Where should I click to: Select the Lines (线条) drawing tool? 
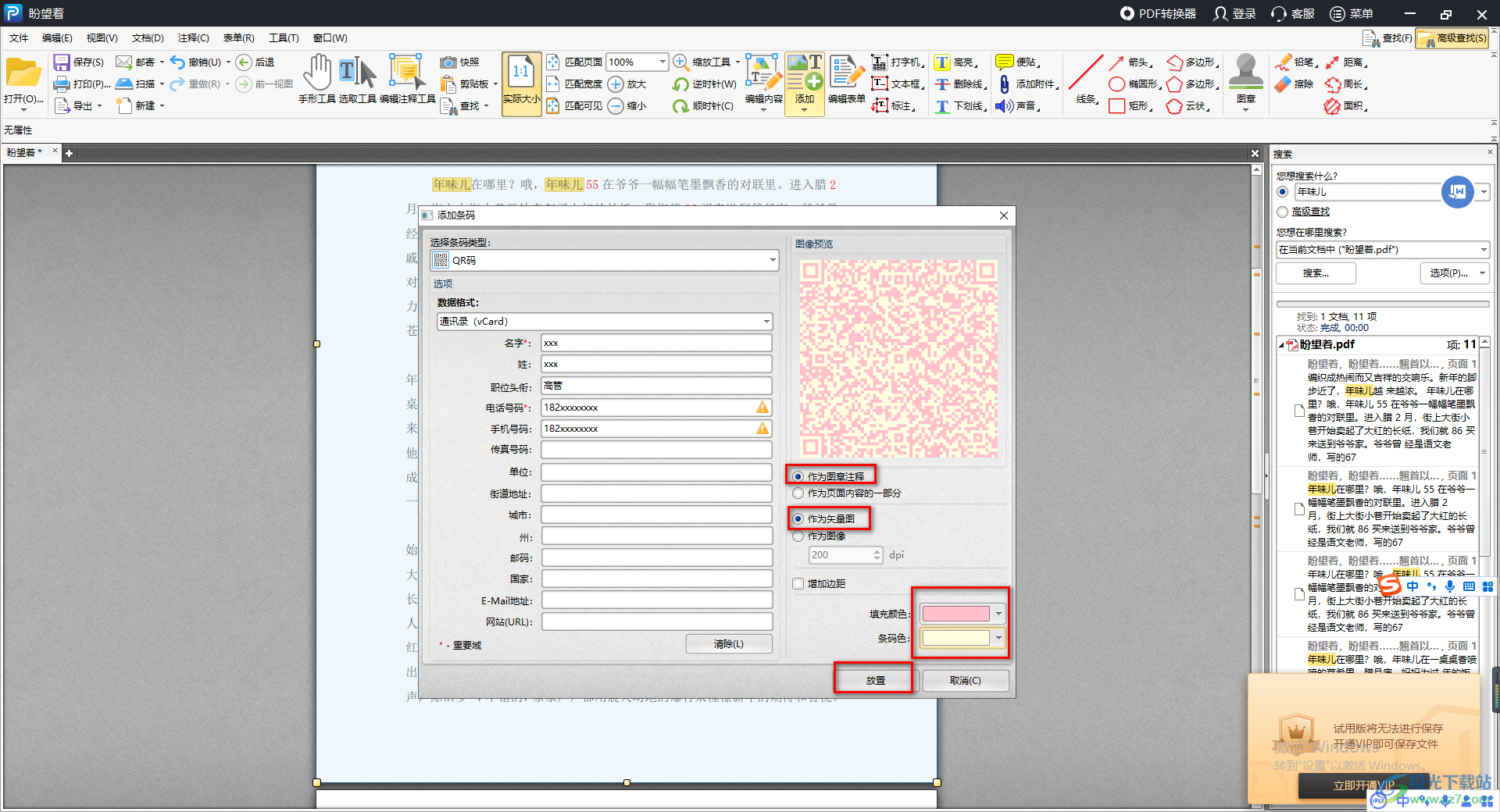[x=1086, y=80]
